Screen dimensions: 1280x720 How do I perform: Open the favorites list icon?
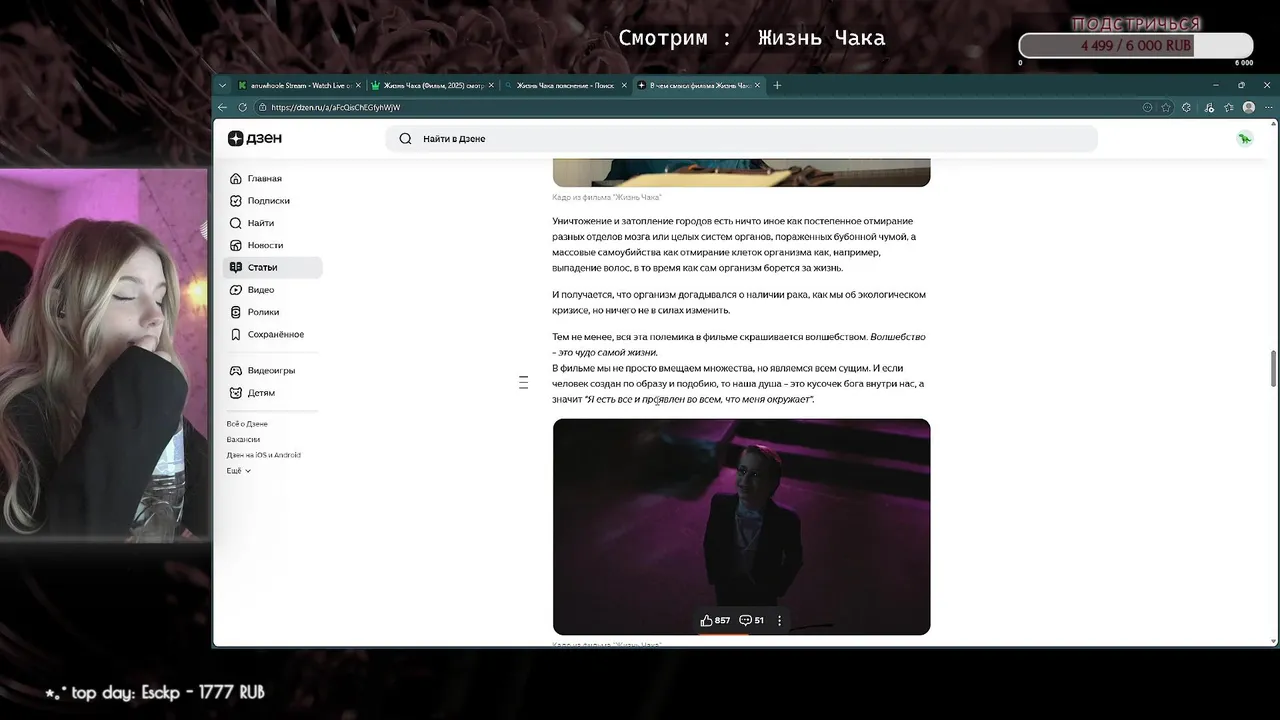(x=1228, y=107)
